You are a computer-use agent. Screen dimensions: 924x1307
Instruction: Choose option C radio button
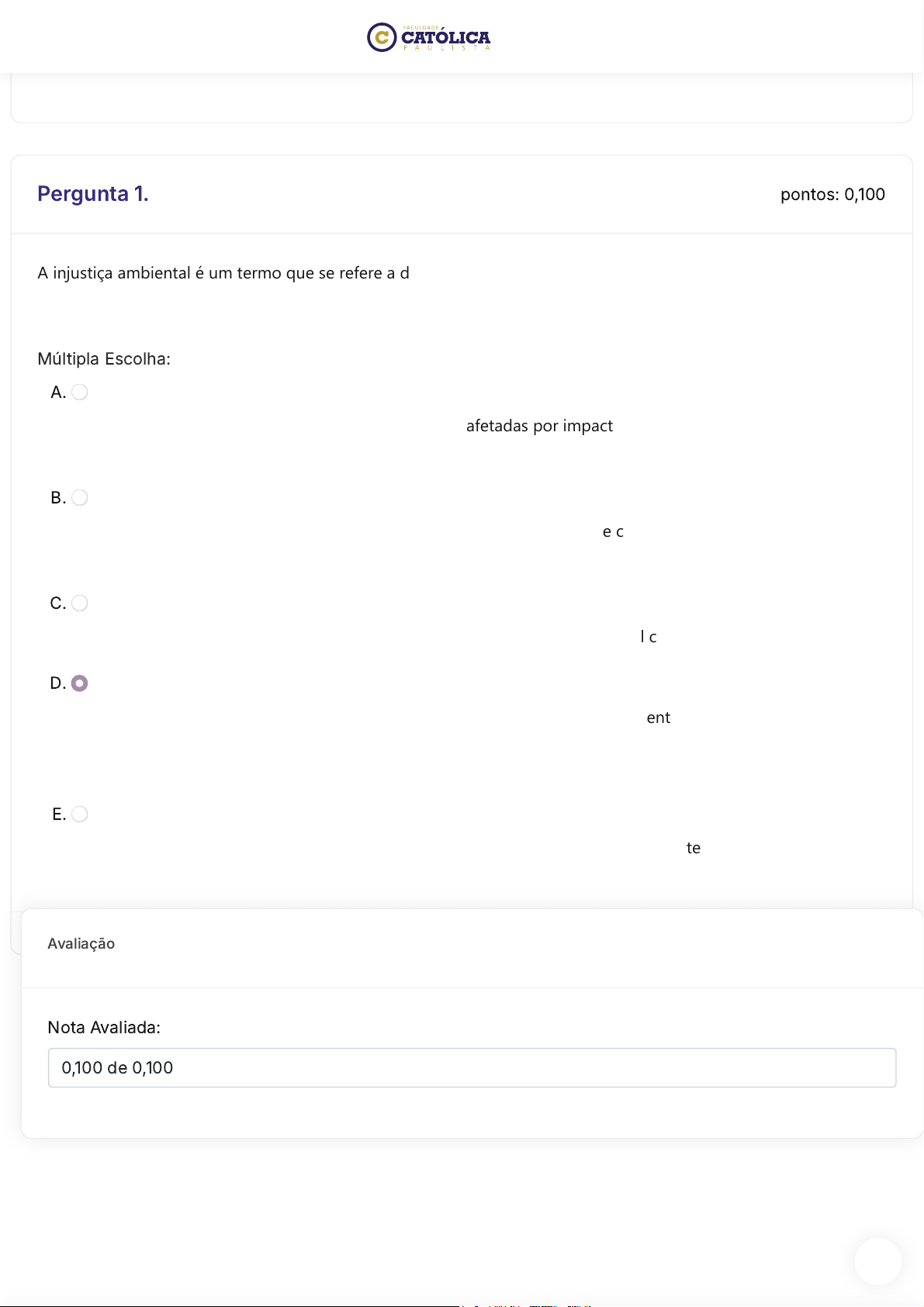(x=80, y=603)
